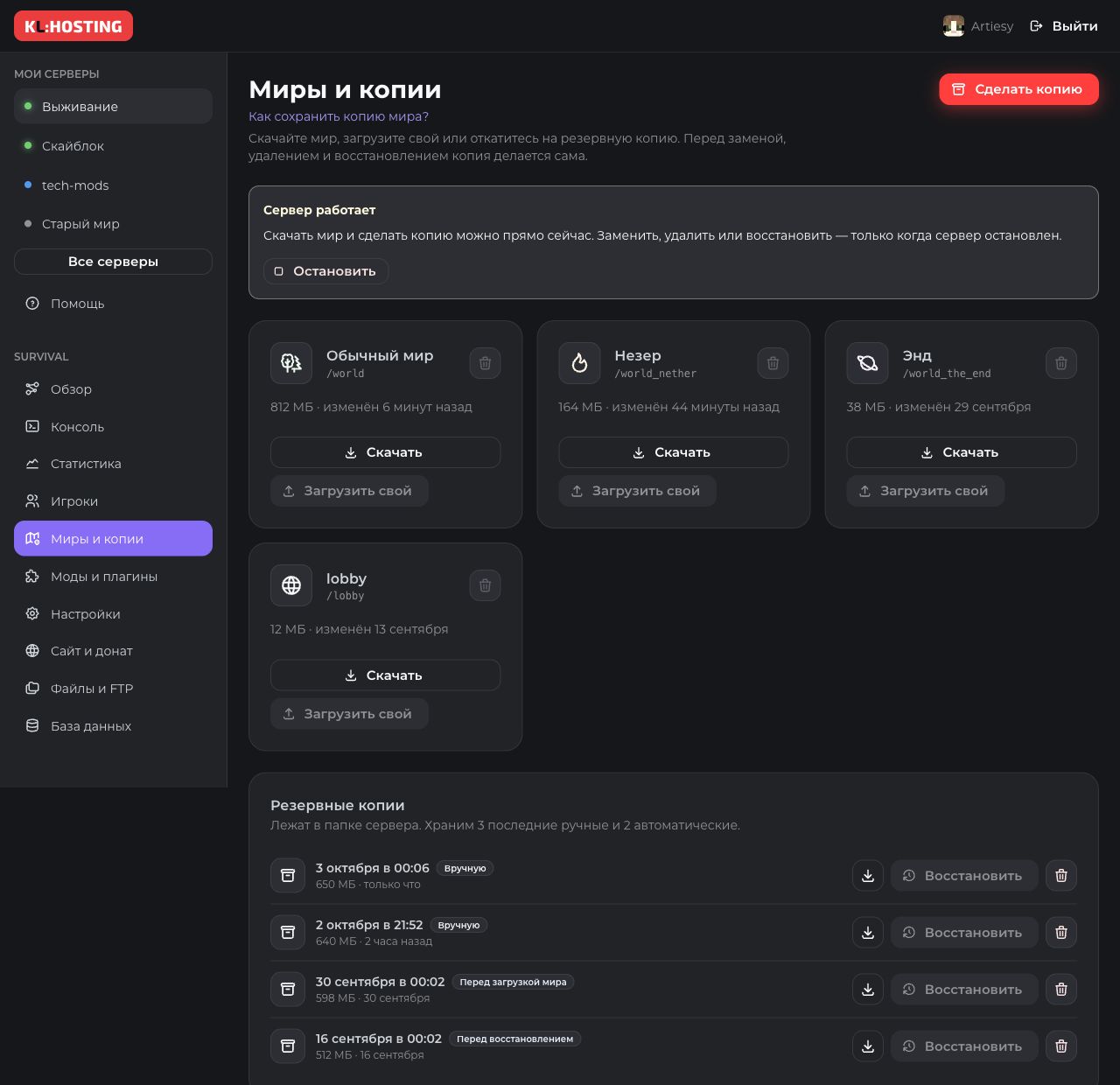1120x1085 pixels.
Task: Download the 3 октября backup via its download icon
Action: (x=867, y=876)
